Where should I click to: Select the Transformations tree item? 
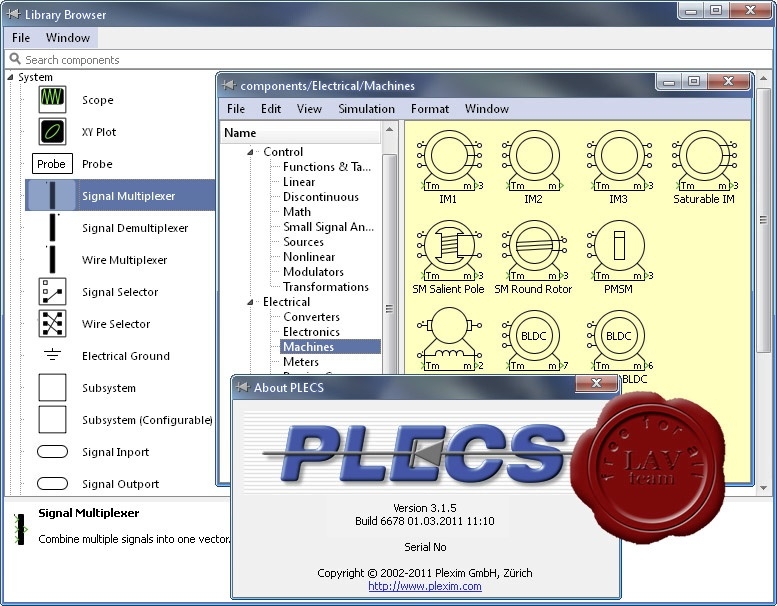[x=326, y=286]
